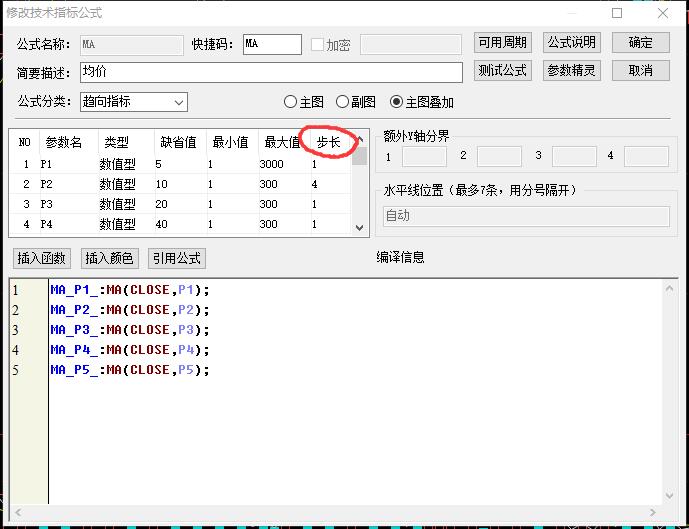This screenshot has width=689, height=529.
Task: Open the 公式分类 dropdown
Action: (134, 102)
